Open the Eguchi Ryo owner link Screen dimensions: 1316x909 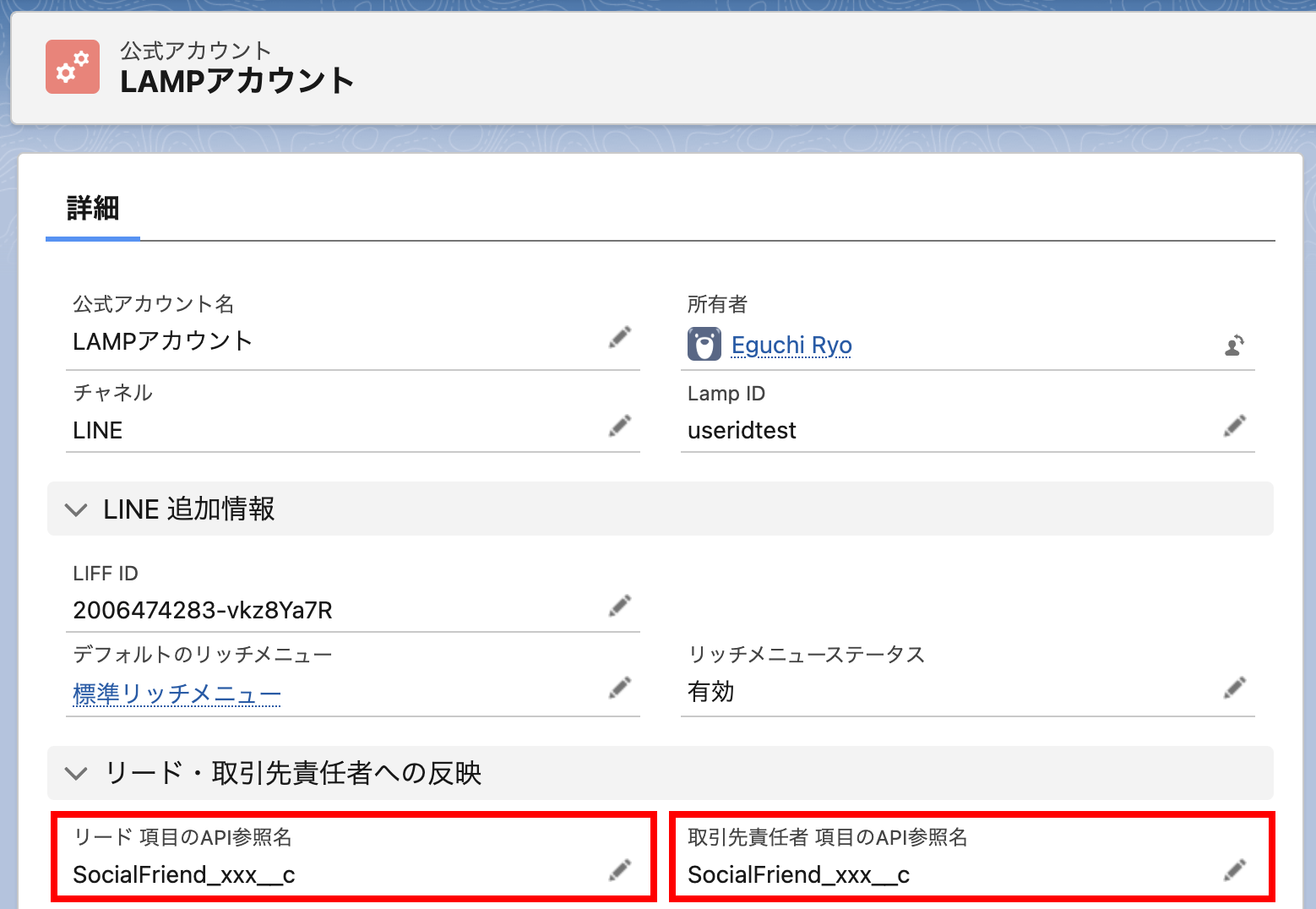(x=791, y=345)
